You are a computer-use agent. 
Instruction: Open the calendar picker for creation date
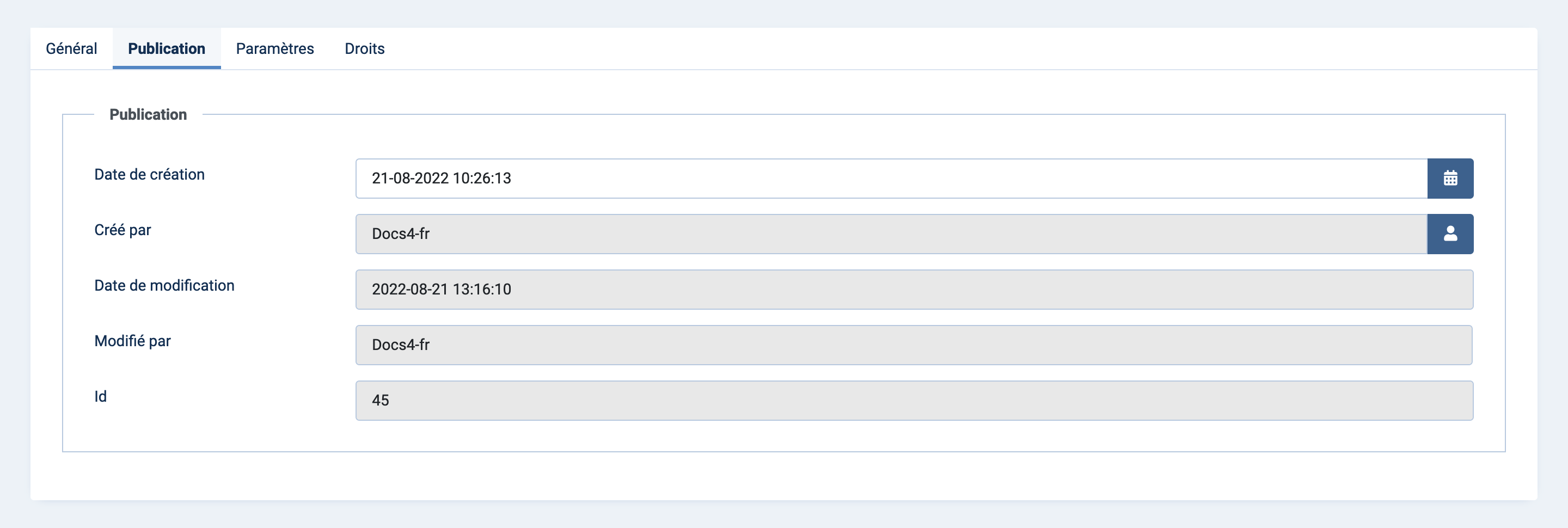click(1450, 178)
